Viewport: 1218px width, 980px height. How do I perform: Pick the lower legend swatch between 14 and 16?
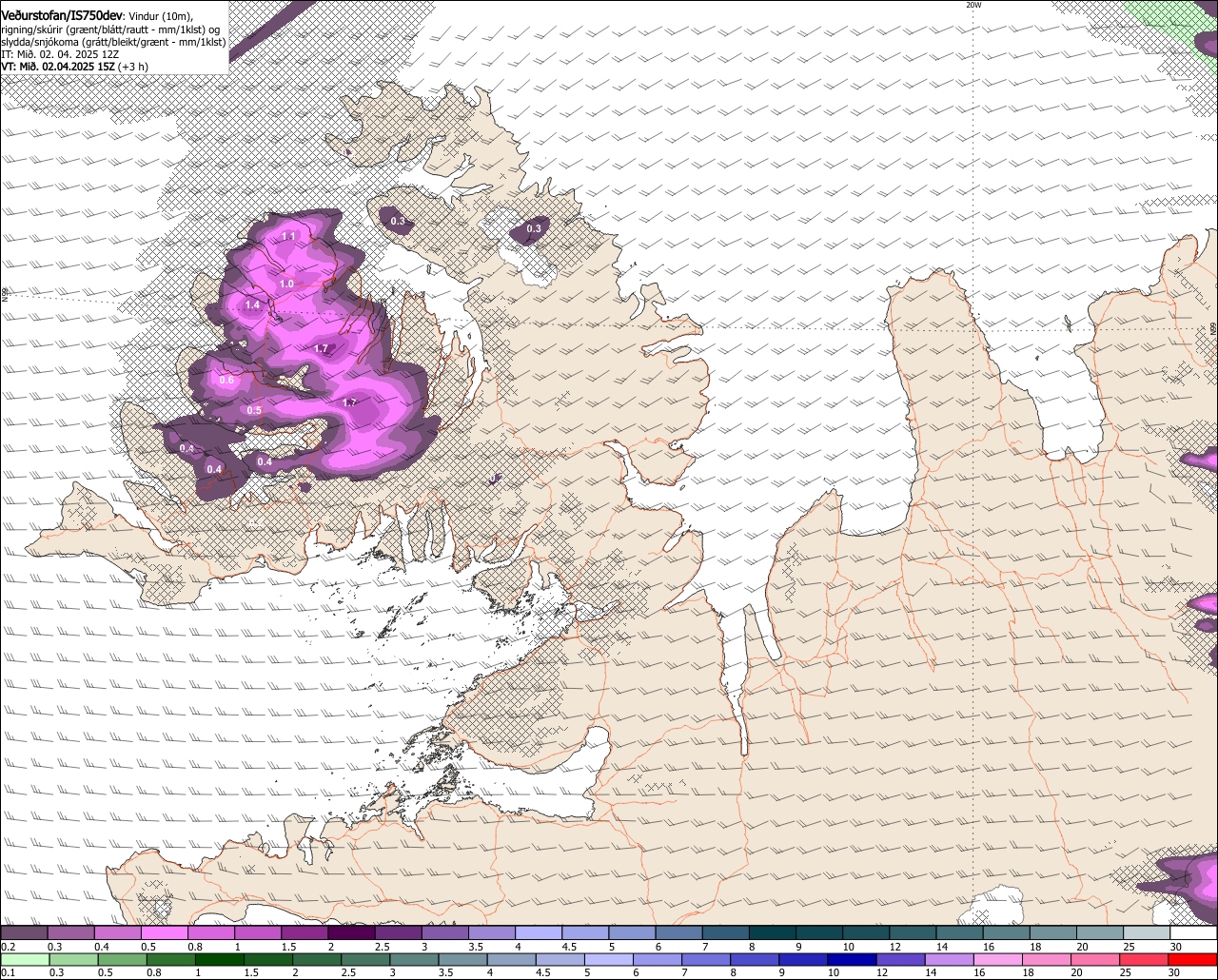click(x=950, y=959)
